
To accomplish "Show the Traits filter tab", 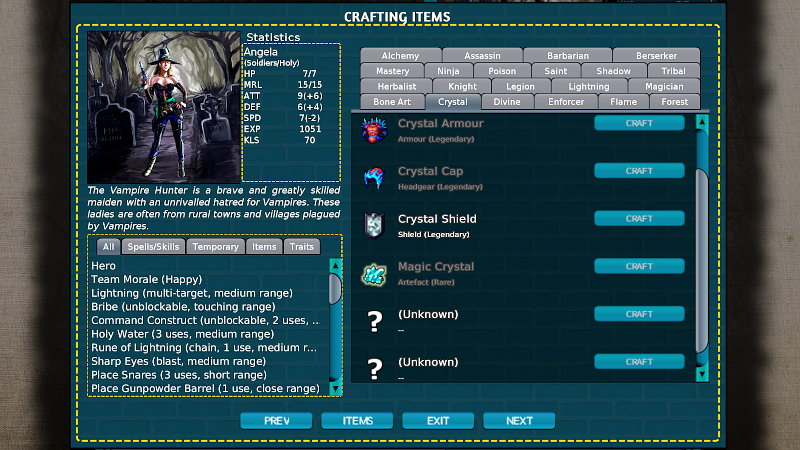I will [300, 247].
